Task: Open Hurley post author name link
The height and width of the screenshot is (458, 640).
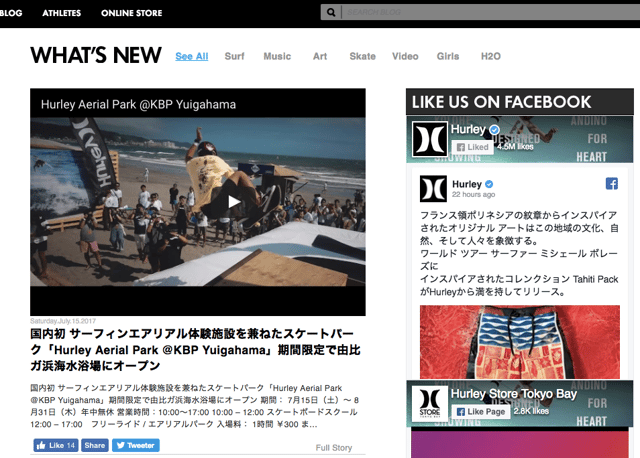Action: tap(467, 184)
